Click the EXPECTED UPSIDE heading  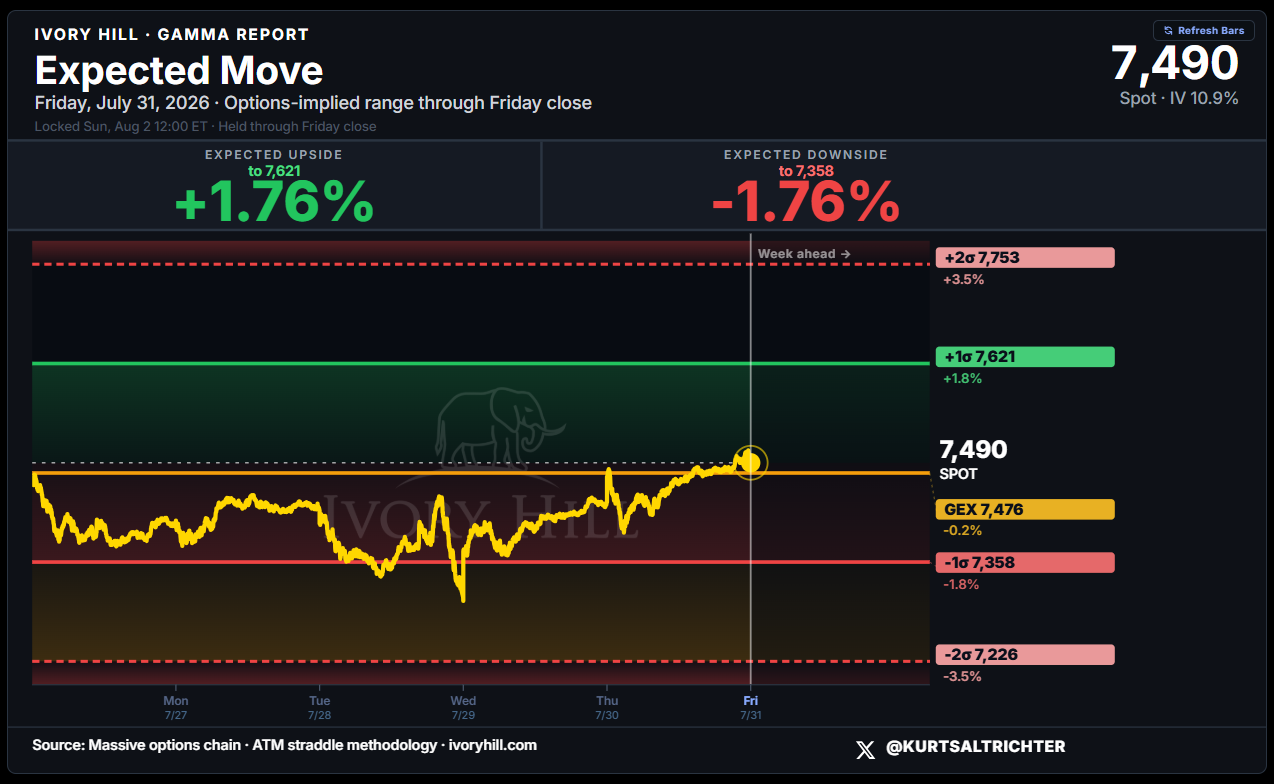point(274,155)
